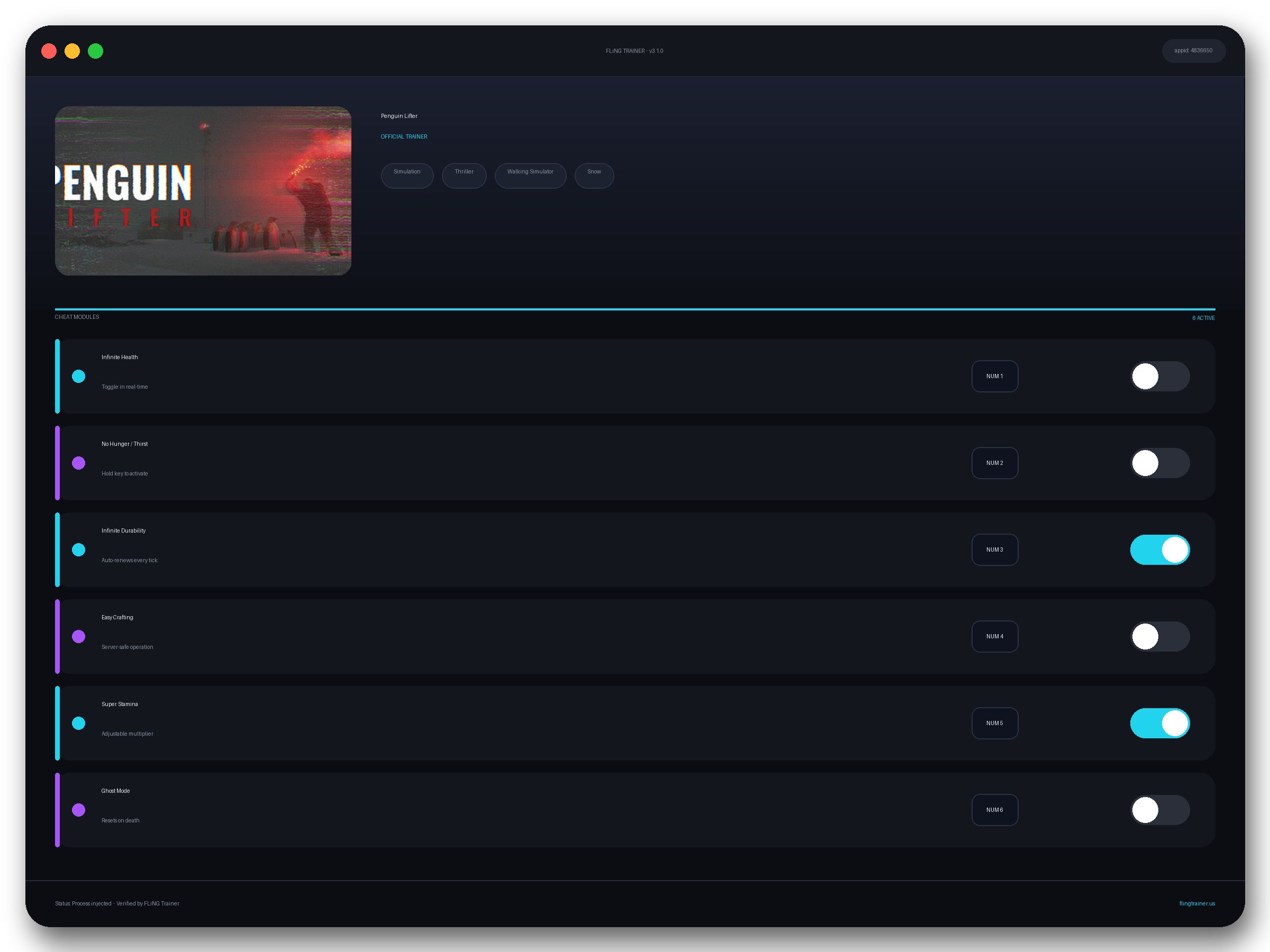
Task: Click the Walking Simulator tag
Action: pyautogui.click(x=530, y=176)
